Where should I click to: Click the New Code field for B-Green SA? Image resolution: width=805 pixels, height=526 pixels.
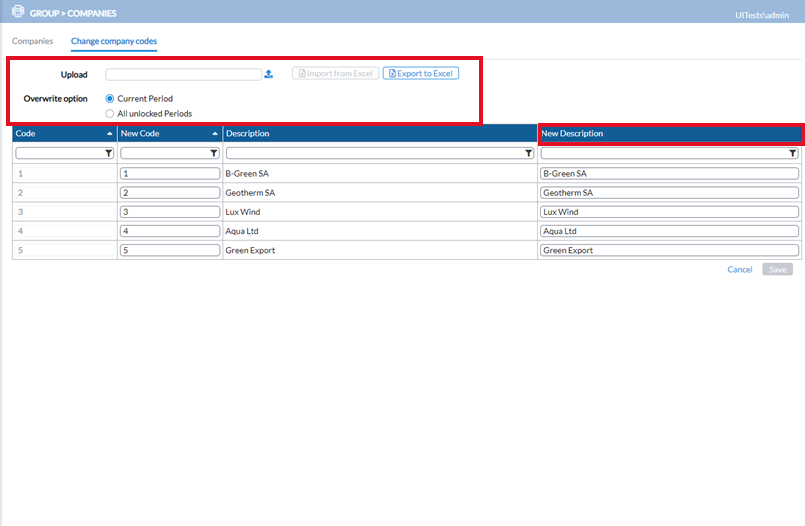[170, 173]
